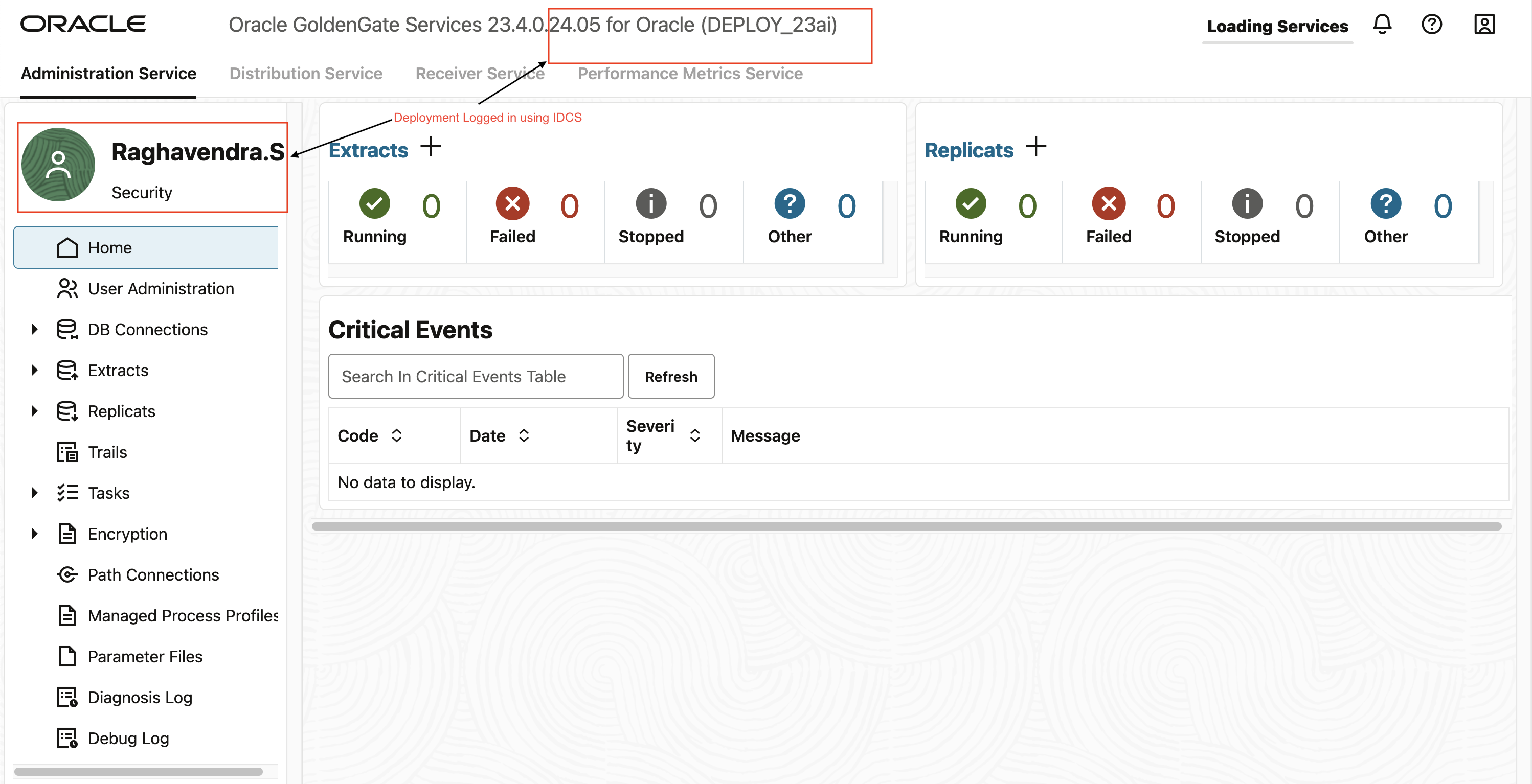This screenshot has height=784, width=1532.
Task: Click the notifications bell icon
Action: pos(1382,25)
